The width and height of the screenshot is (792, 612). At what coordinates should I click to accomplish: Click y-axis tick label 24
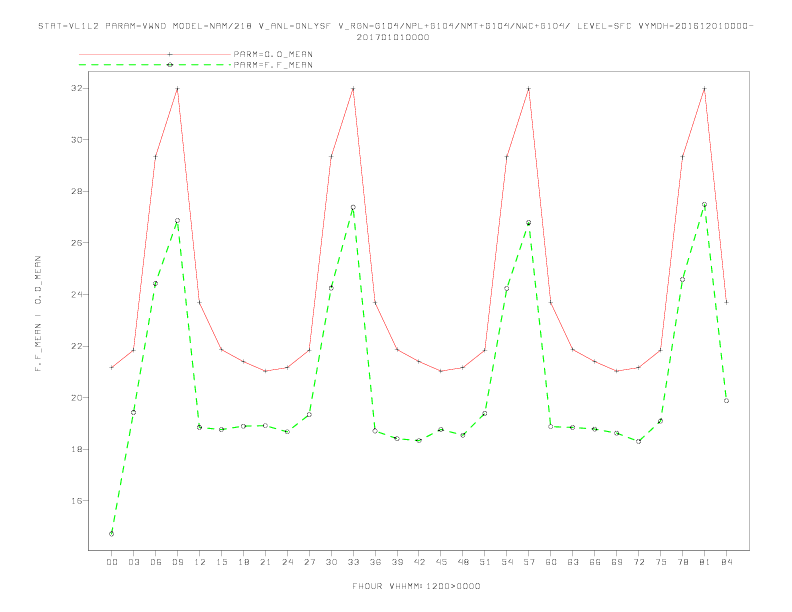(x=76, y=294)
